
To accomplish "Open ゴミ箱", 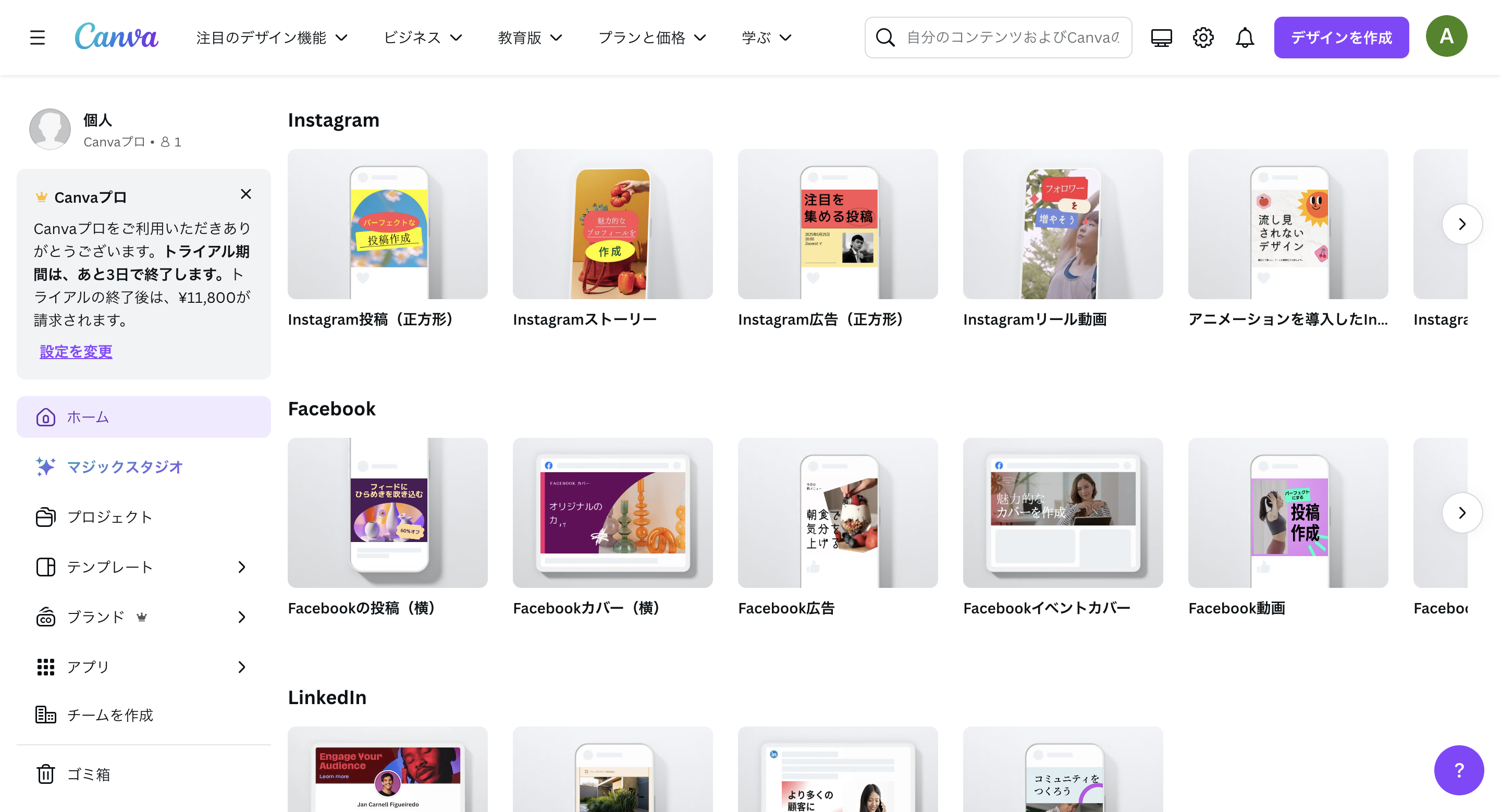I will point(143,774).
